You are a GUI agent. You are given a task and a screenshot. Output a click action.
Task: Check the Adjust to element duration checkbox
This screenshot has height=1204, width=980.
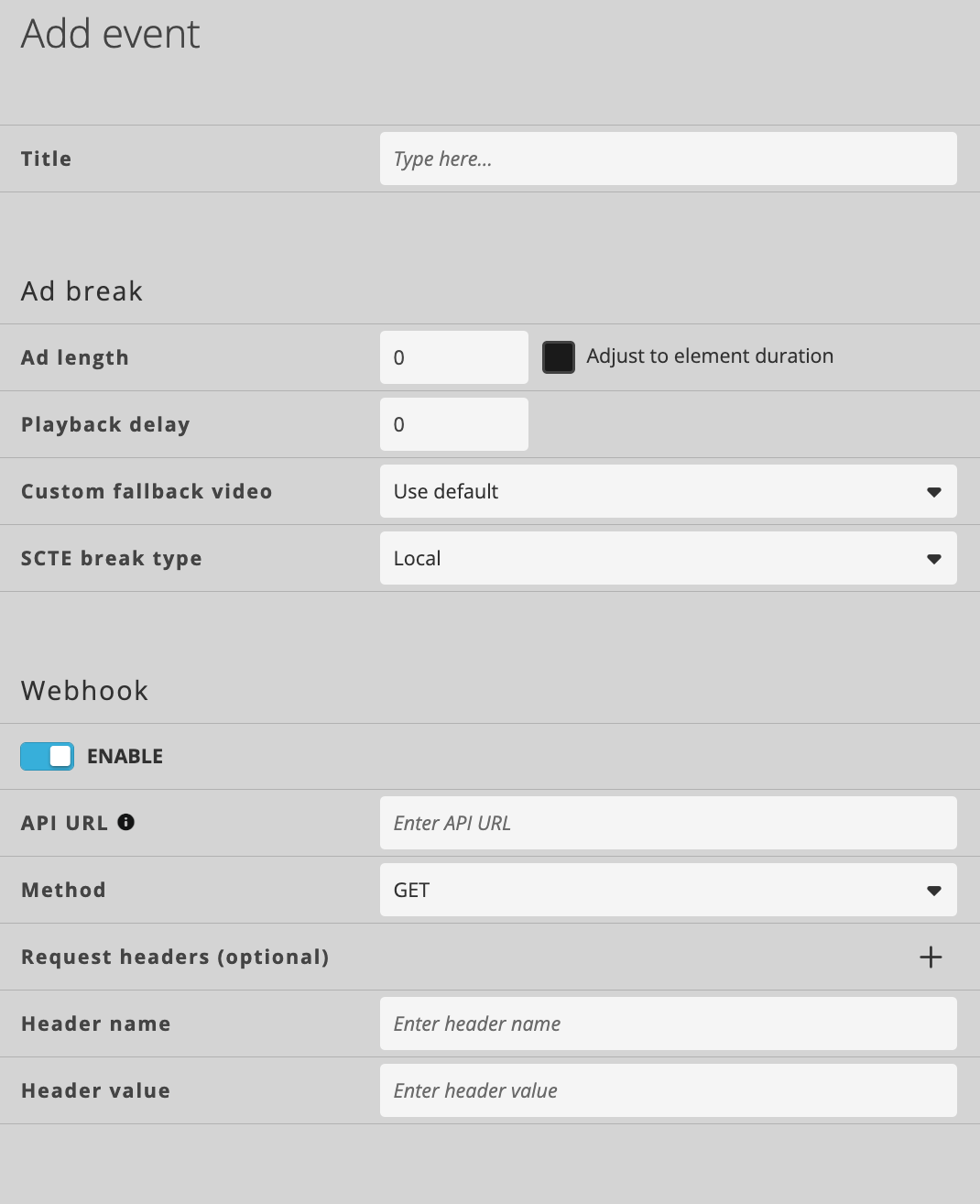(x=559, y=356)
